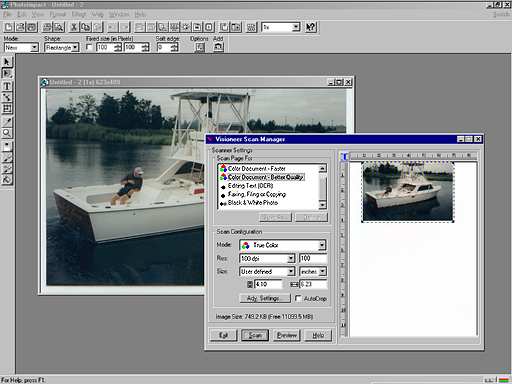Click the boat preview thumbnail in Scan Manager
Viewport: 512px width, 384px height.
(408, 192)
